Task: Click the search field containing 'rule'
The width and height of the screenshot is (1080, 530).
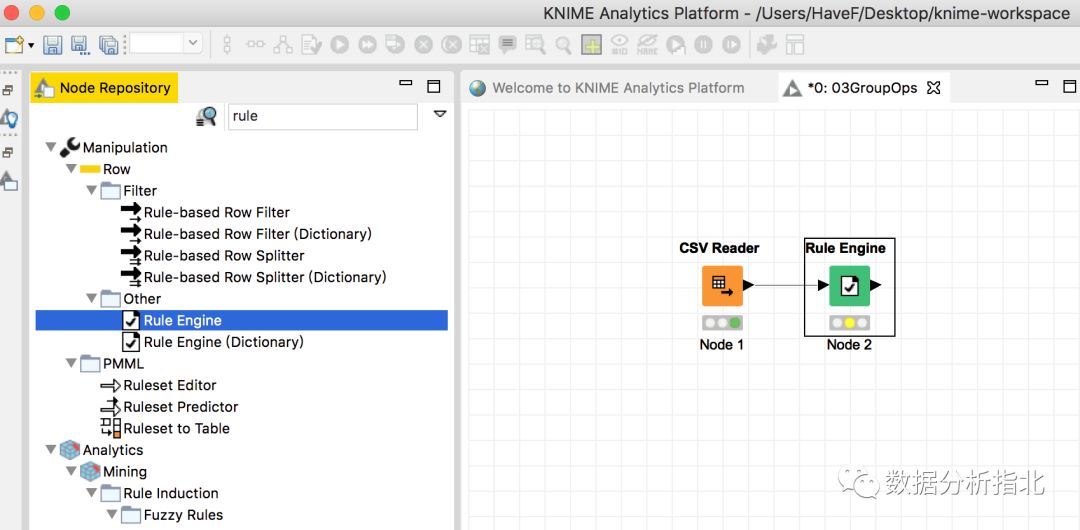Action: pos(322,116)
